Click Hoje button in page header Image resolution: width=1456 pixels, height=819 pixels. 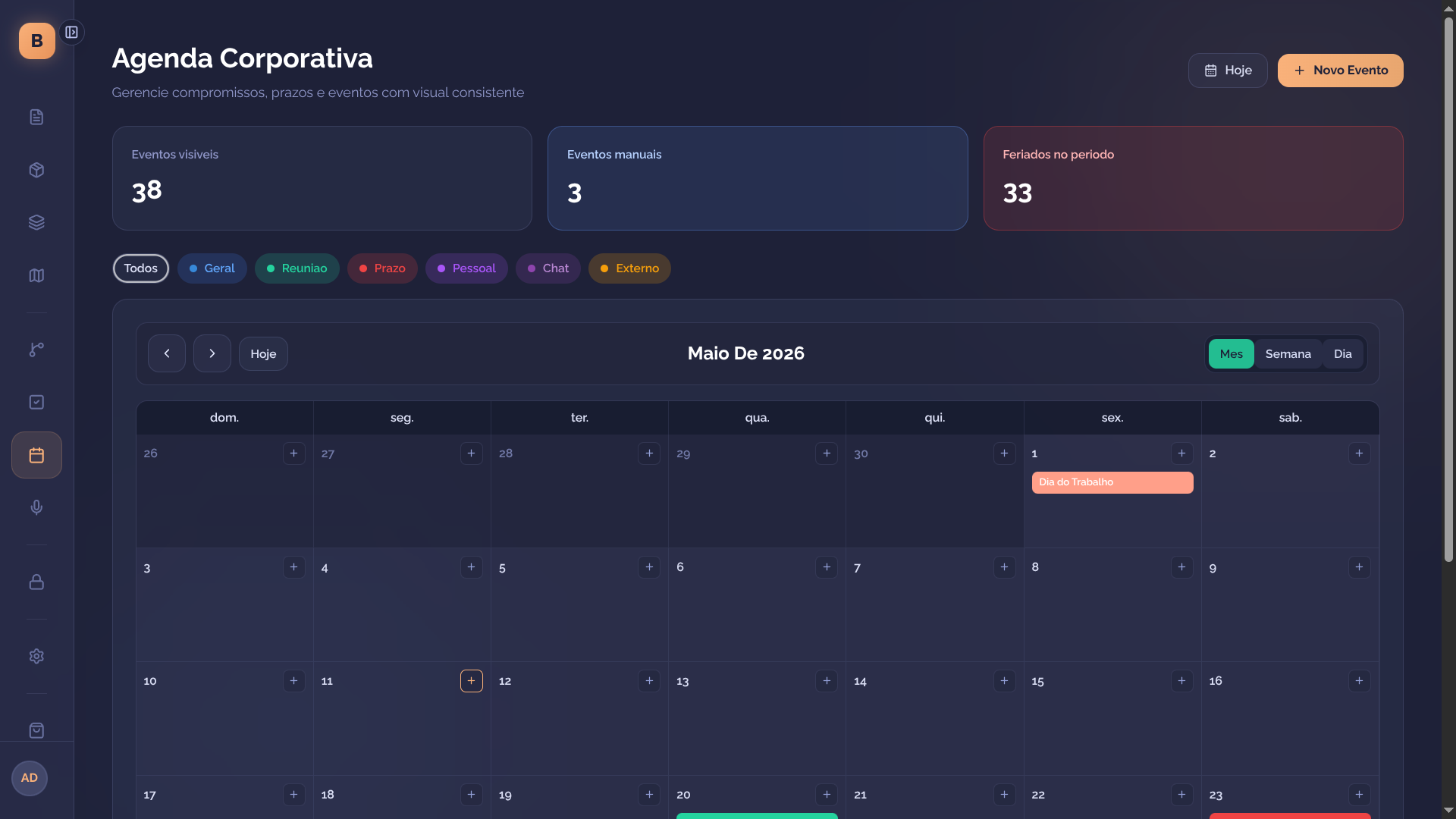1228,71
